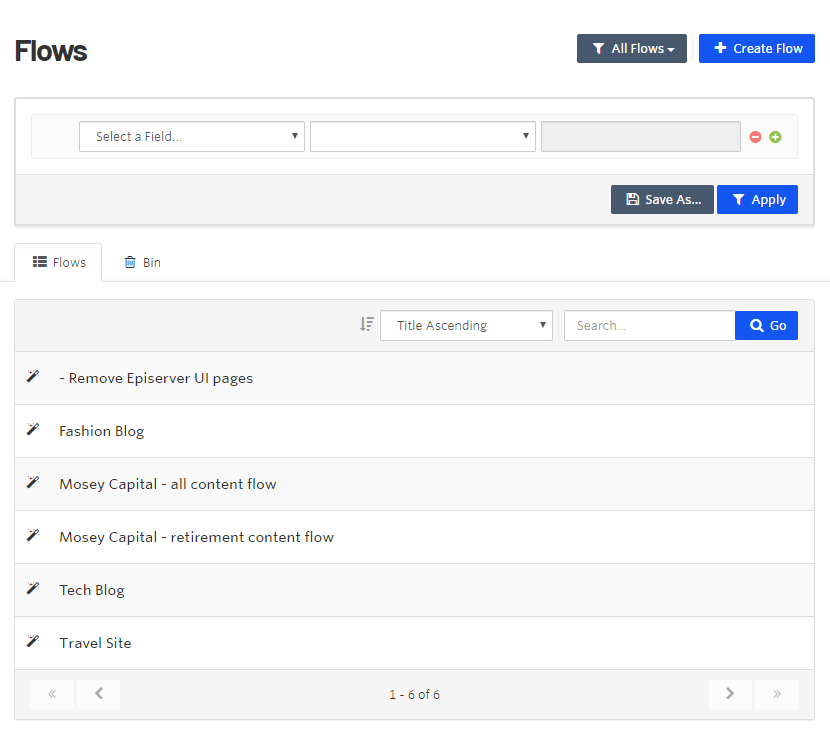Click the Save As button
Screen dimensions: 830x736
pyautogui.click(x=662, y=200)
